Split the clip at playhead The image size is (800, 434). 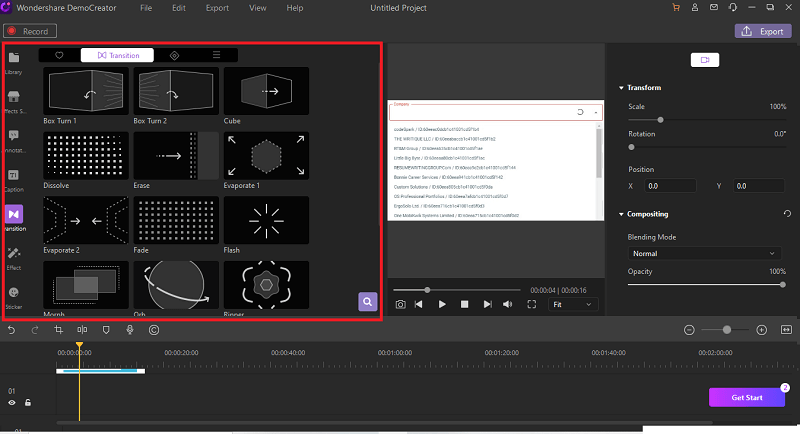click(82, 330)
